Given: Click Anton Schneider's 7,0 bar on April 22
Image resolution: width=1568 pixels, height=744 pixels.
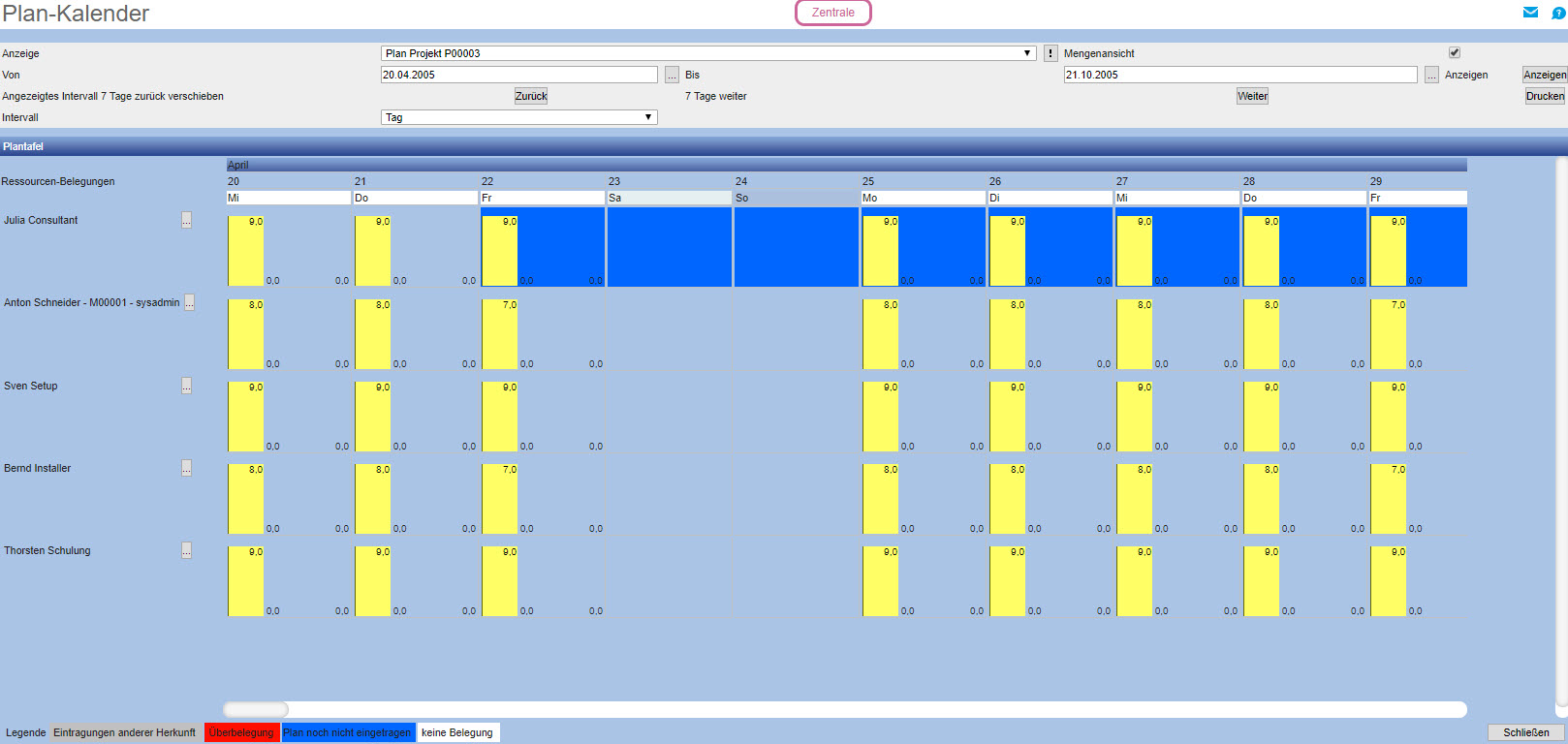Looking at the screenshot, I should coord(499,334).
